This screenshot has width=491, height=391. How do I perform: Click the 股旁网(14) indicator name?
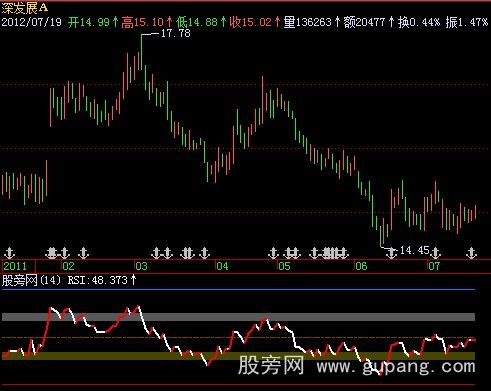(32, 280)
